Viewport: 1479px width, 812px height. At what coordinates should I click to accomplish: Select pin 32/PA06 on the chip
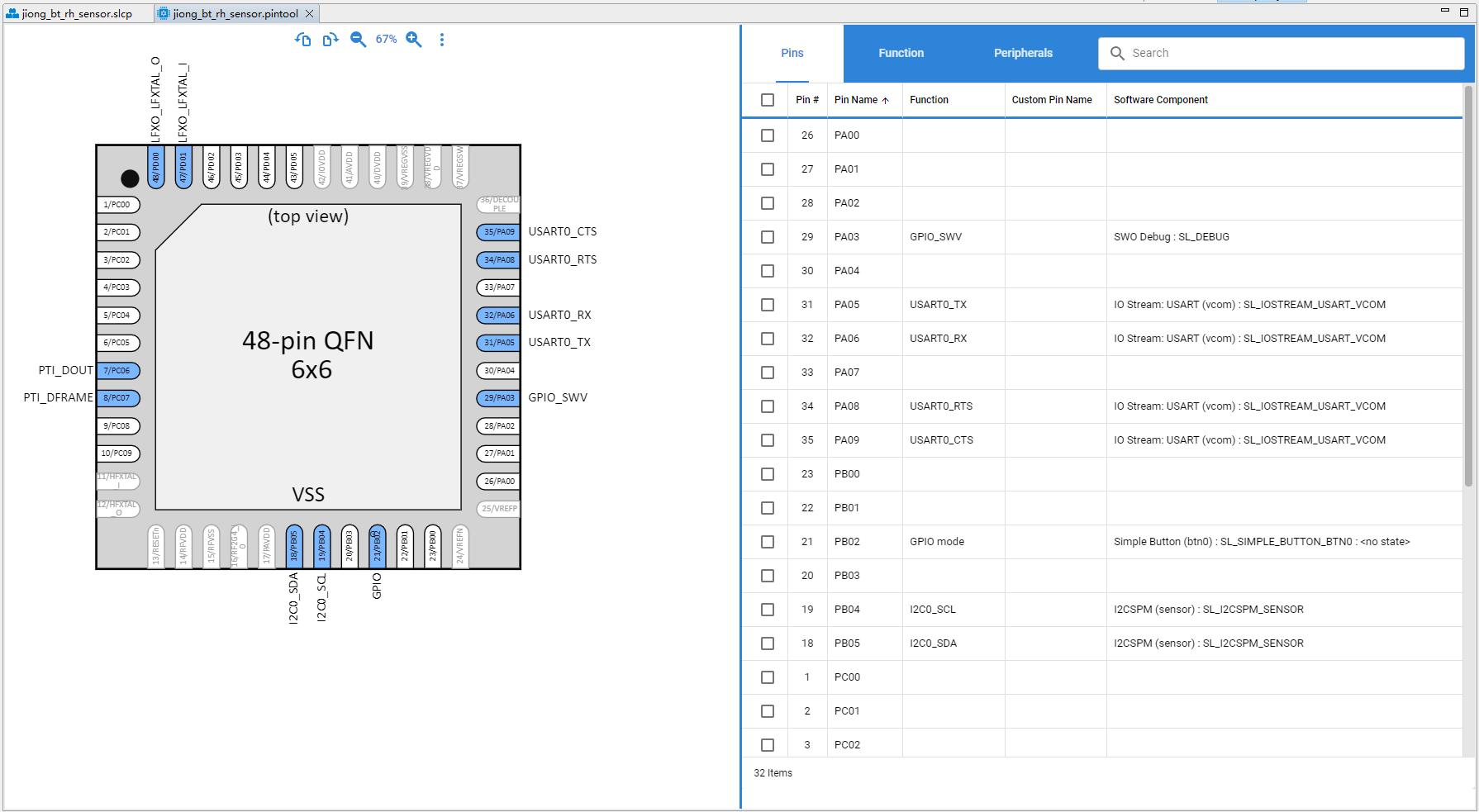click(498, 315)
